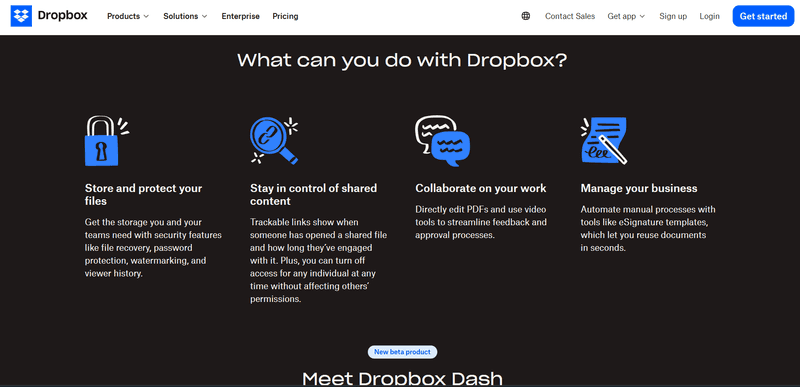
Task: Click the magnifying glass link illustration
Action: click(x=274, y=140)
